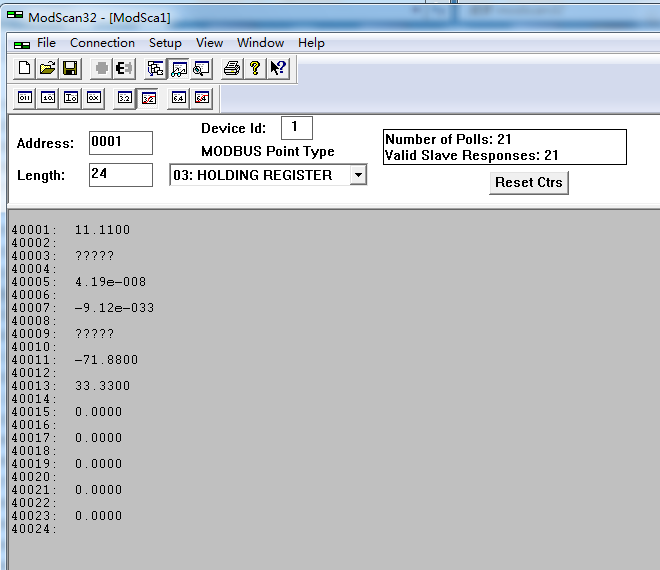Open the Setup menu
Viewport: 660px width, 570px height.
point(165,43)
